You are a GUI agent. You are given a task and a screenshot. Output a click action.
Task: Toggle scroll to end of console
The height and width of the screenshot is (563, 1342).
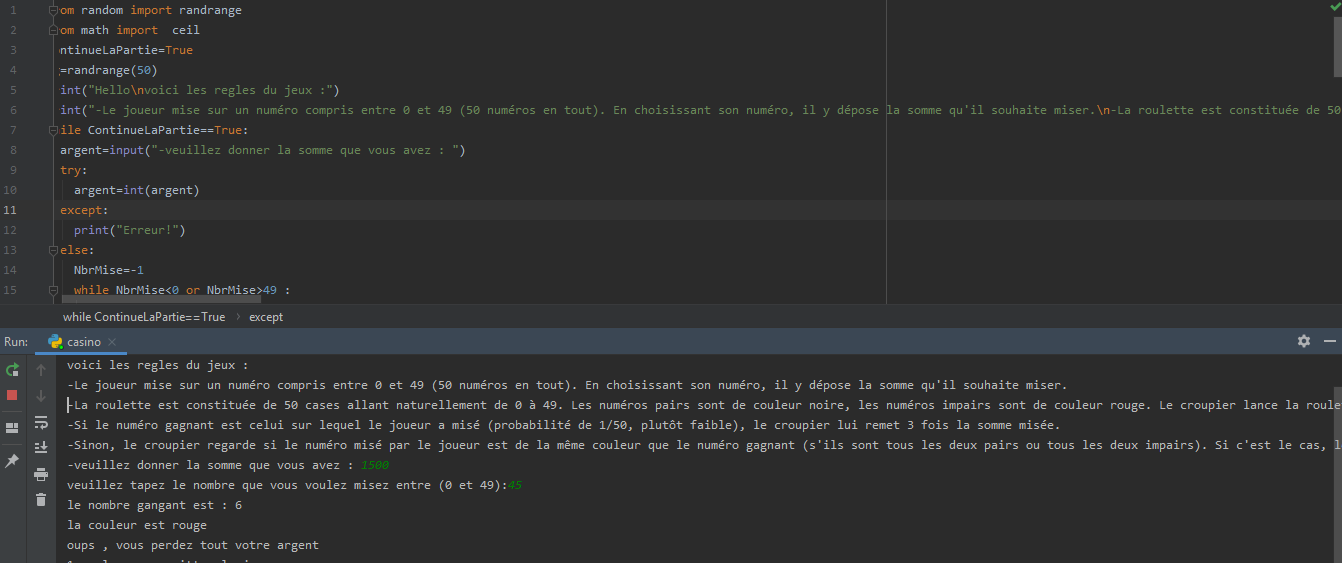coord(41,448)
